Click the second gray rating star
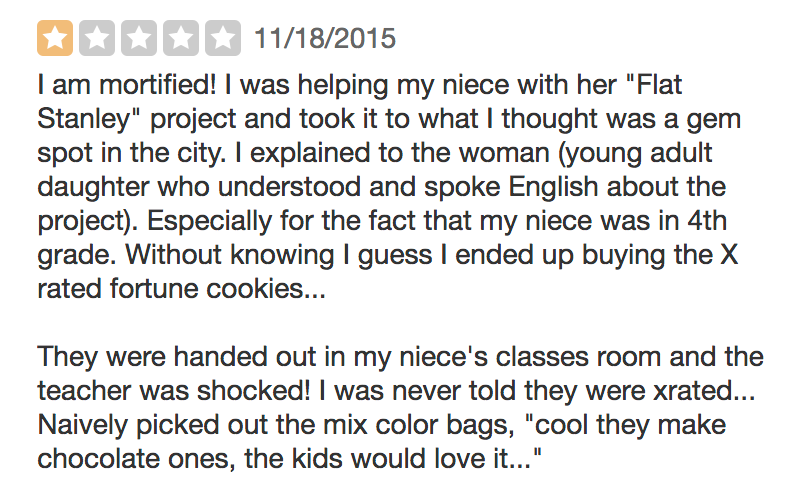Image resolution: width=808 pixels, height=490 pixels. (x=96, y=39)
